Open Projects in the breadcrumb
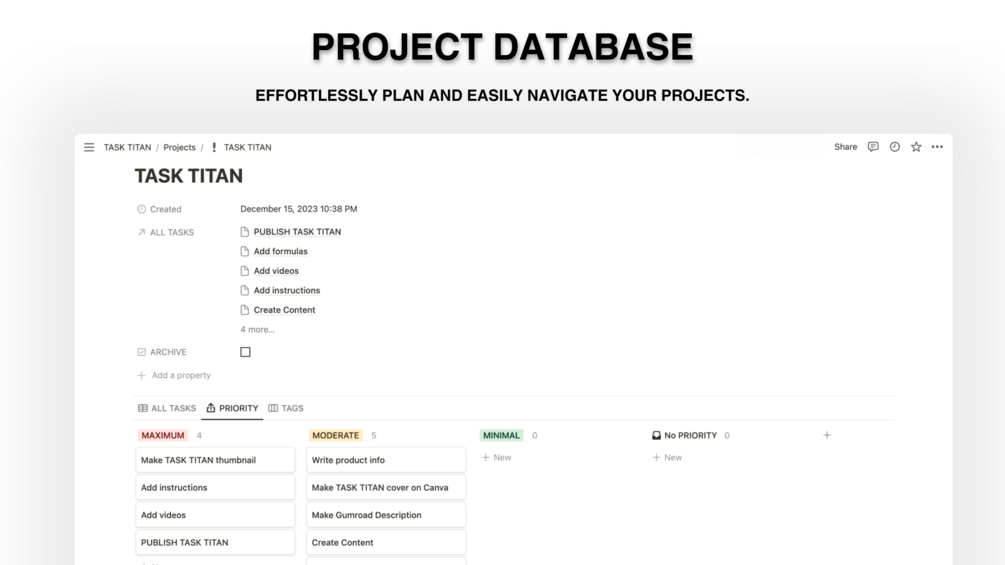The width and height of the screenshot is (1005, 565). click(179, 147)
